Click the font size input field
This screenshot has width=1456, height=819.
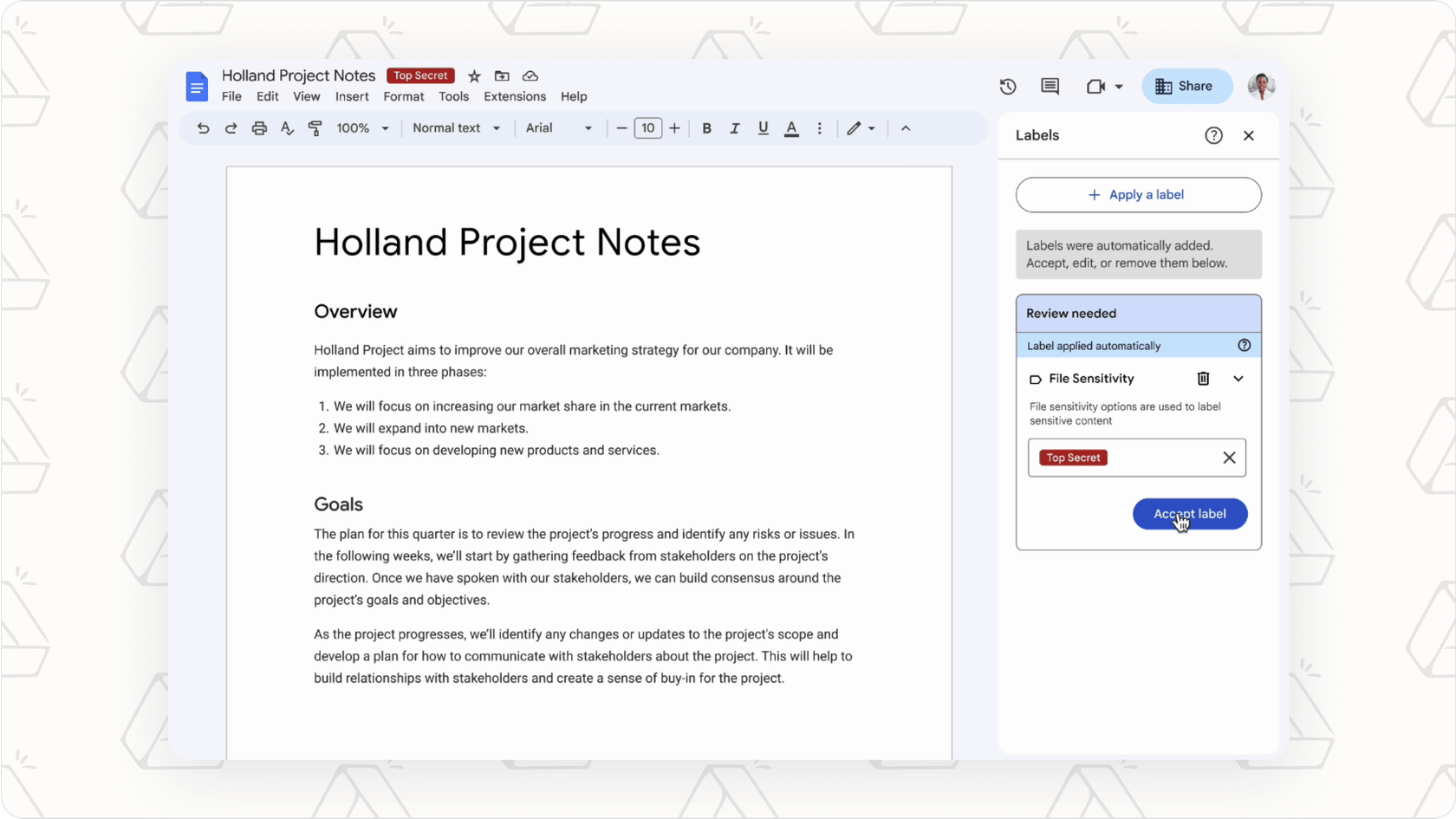tap(647, 127)
